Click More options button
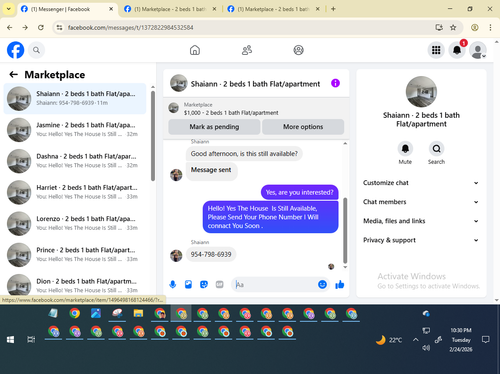The width and height of the screenshot is (500, 374). tap(303, 127)
